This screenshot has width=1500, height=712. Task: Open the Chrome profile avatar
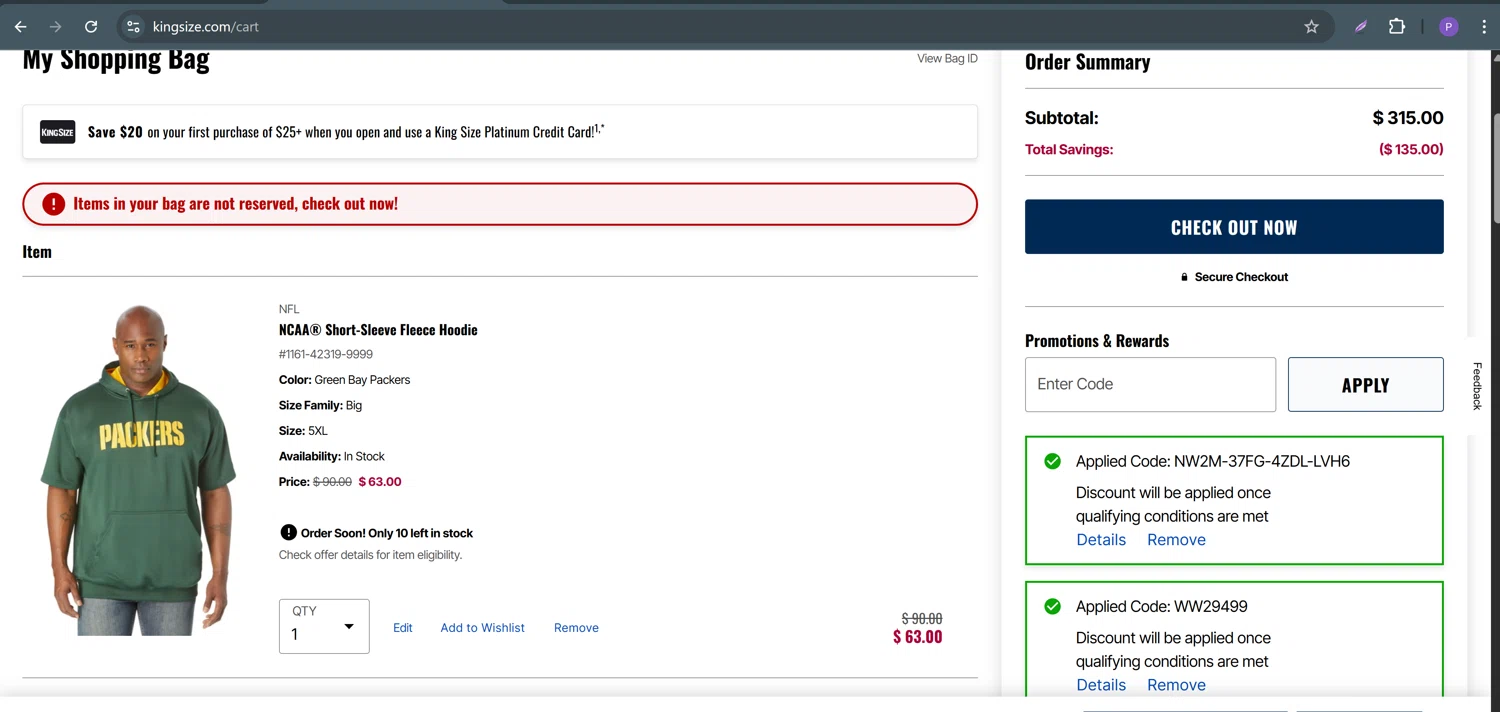coord(1449,27)
